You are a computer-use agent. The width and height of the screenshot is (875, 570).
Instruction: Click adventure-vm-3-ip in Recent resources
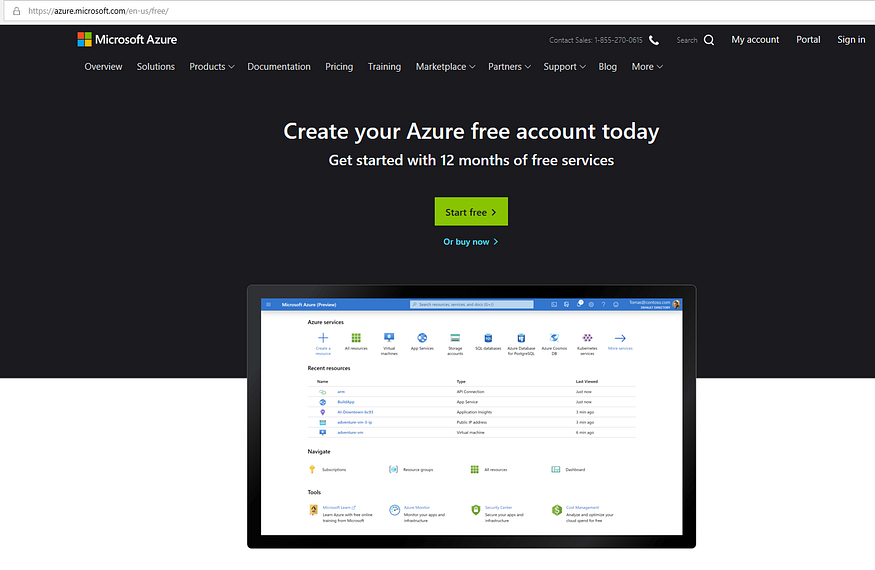(354, 422)
